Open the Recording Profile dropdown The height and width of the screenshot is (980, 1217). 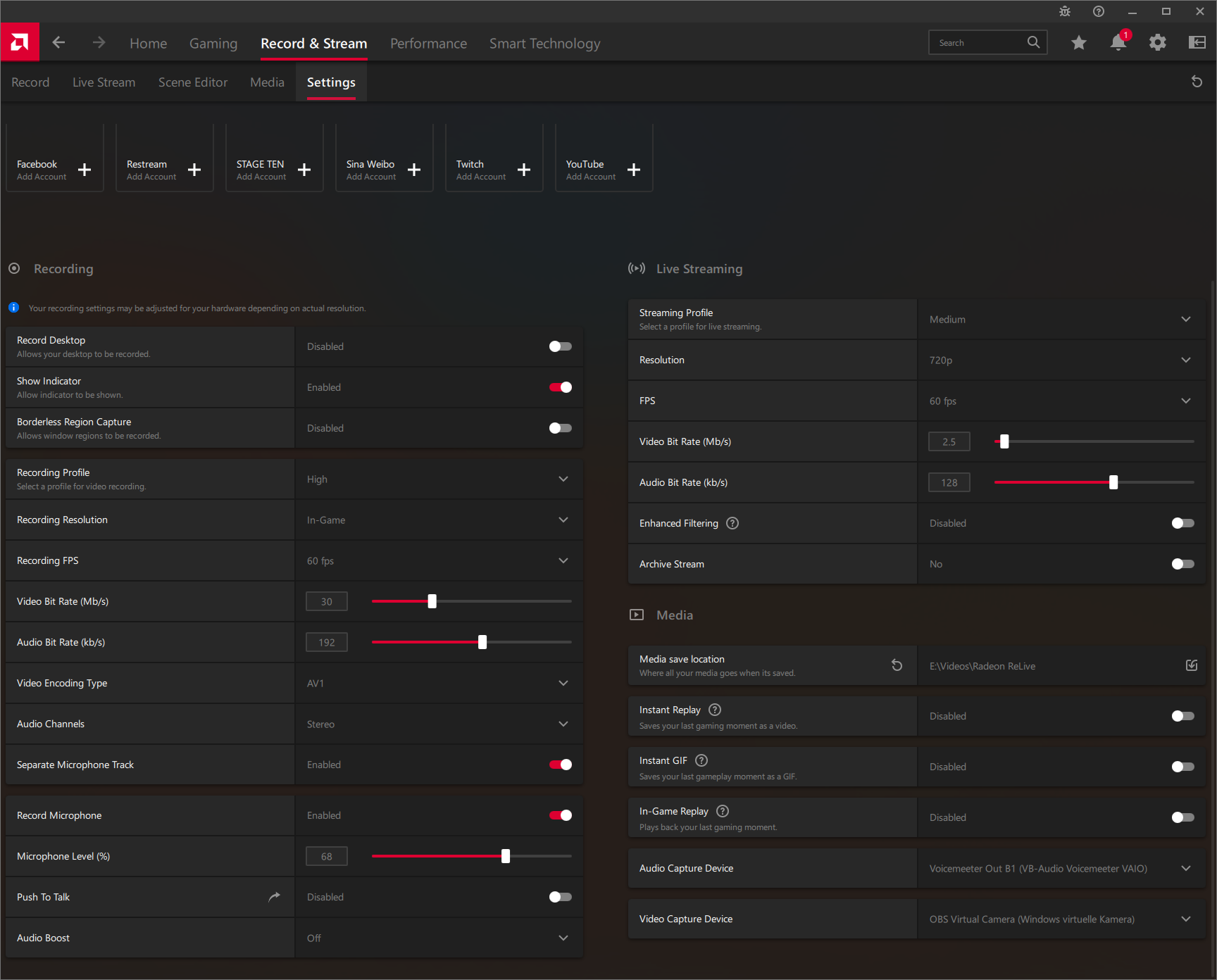pos(439,479)
